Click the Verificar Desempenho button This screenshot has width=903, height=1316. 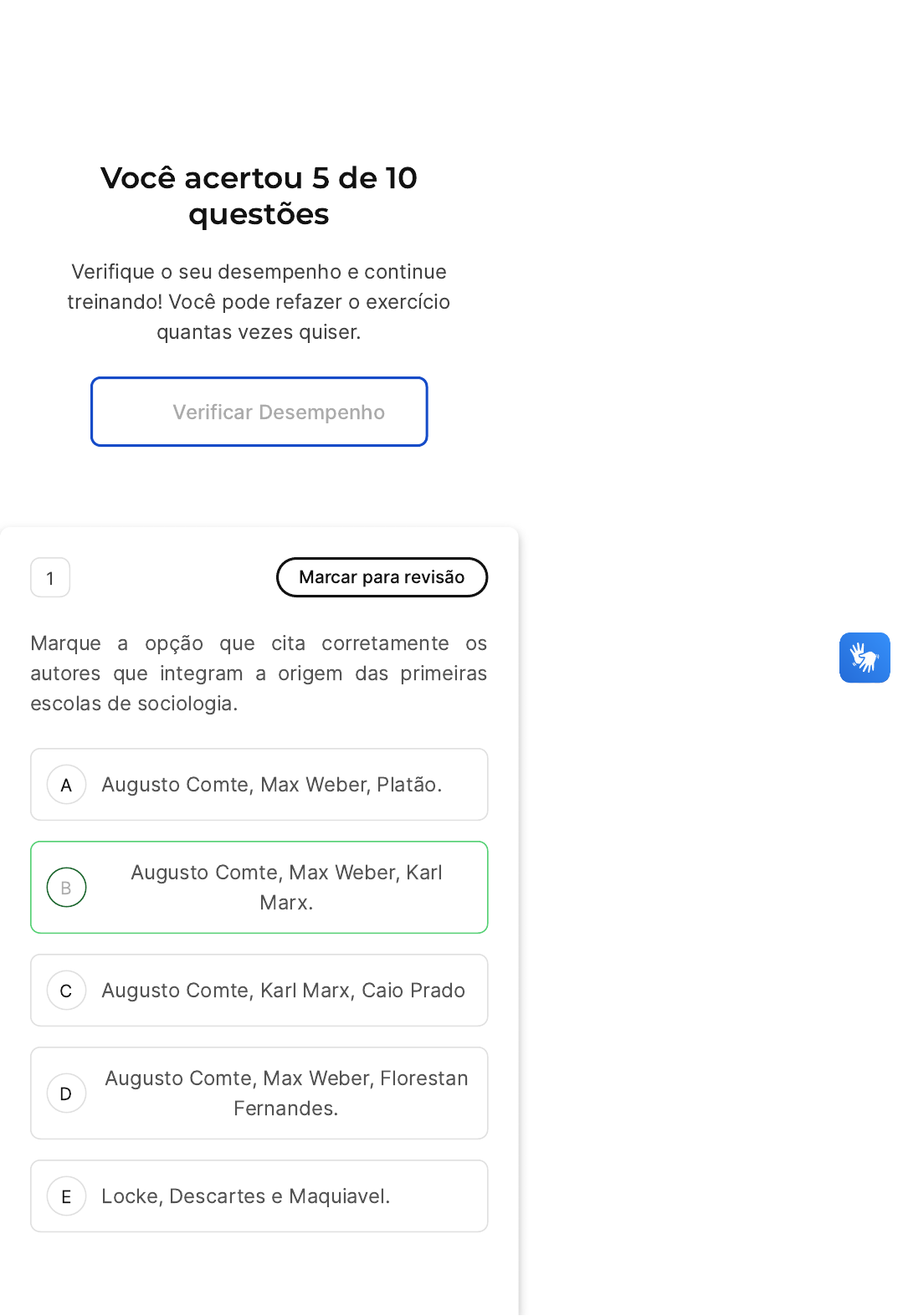[x=259, y=412]
